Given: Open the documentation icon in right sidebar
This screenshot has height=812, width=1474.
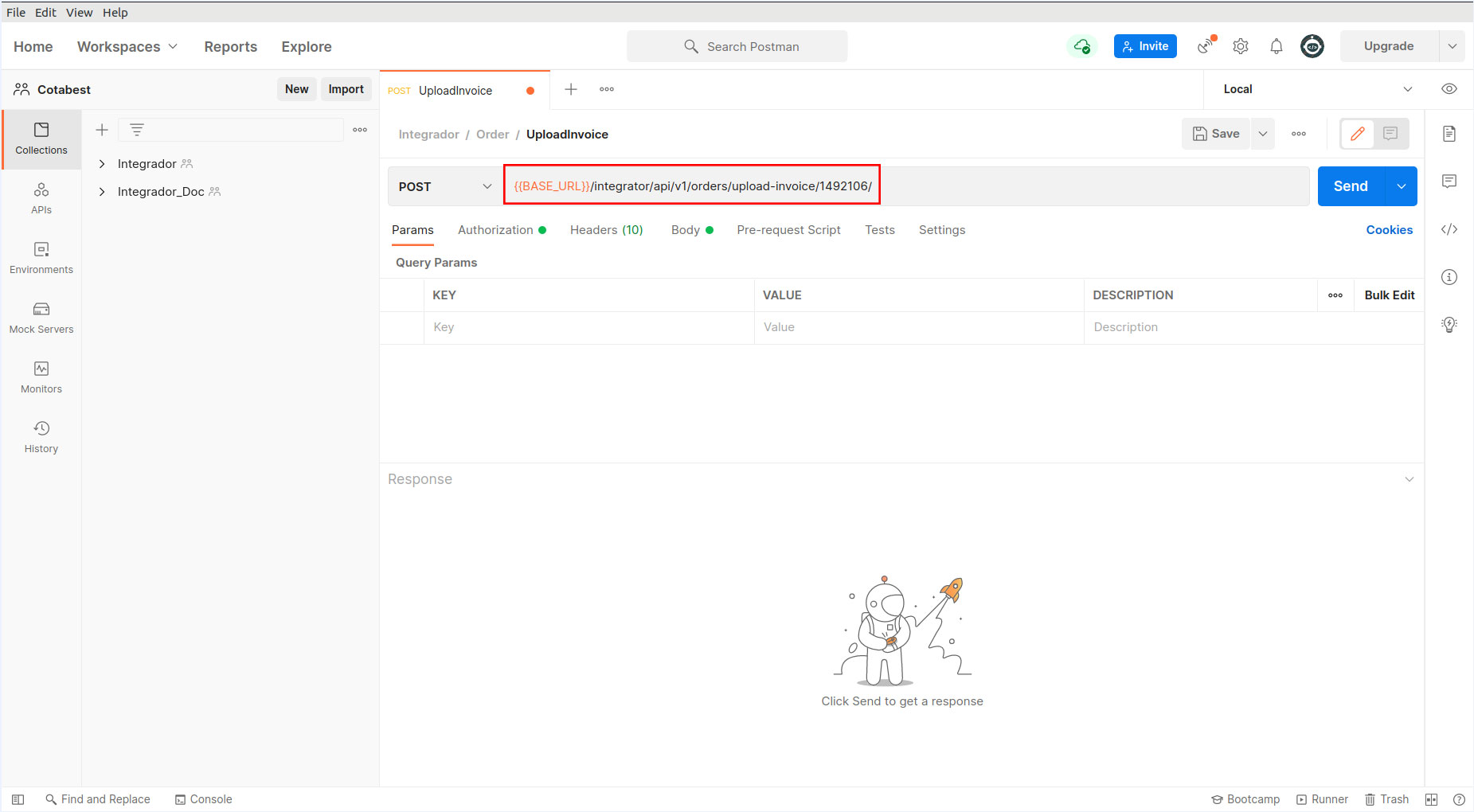Looking at the screenshot, I should [1449, 134].
